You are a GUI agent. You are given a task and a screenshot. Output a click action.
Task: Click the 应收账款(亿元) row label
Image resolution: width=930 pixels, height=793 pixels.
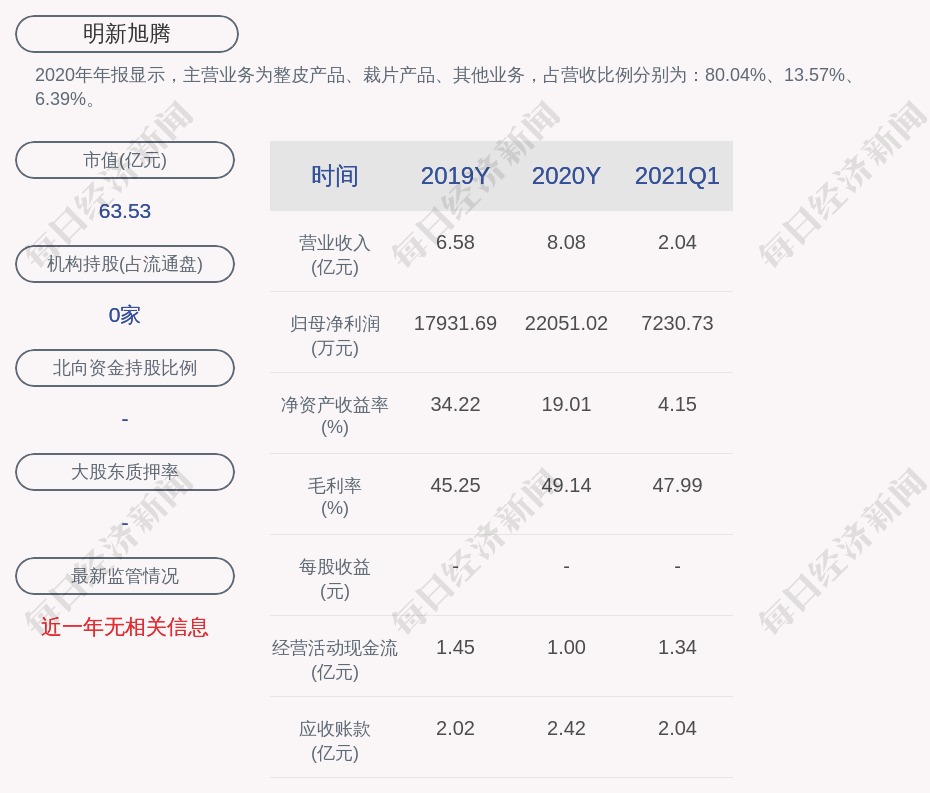point(334,740)
